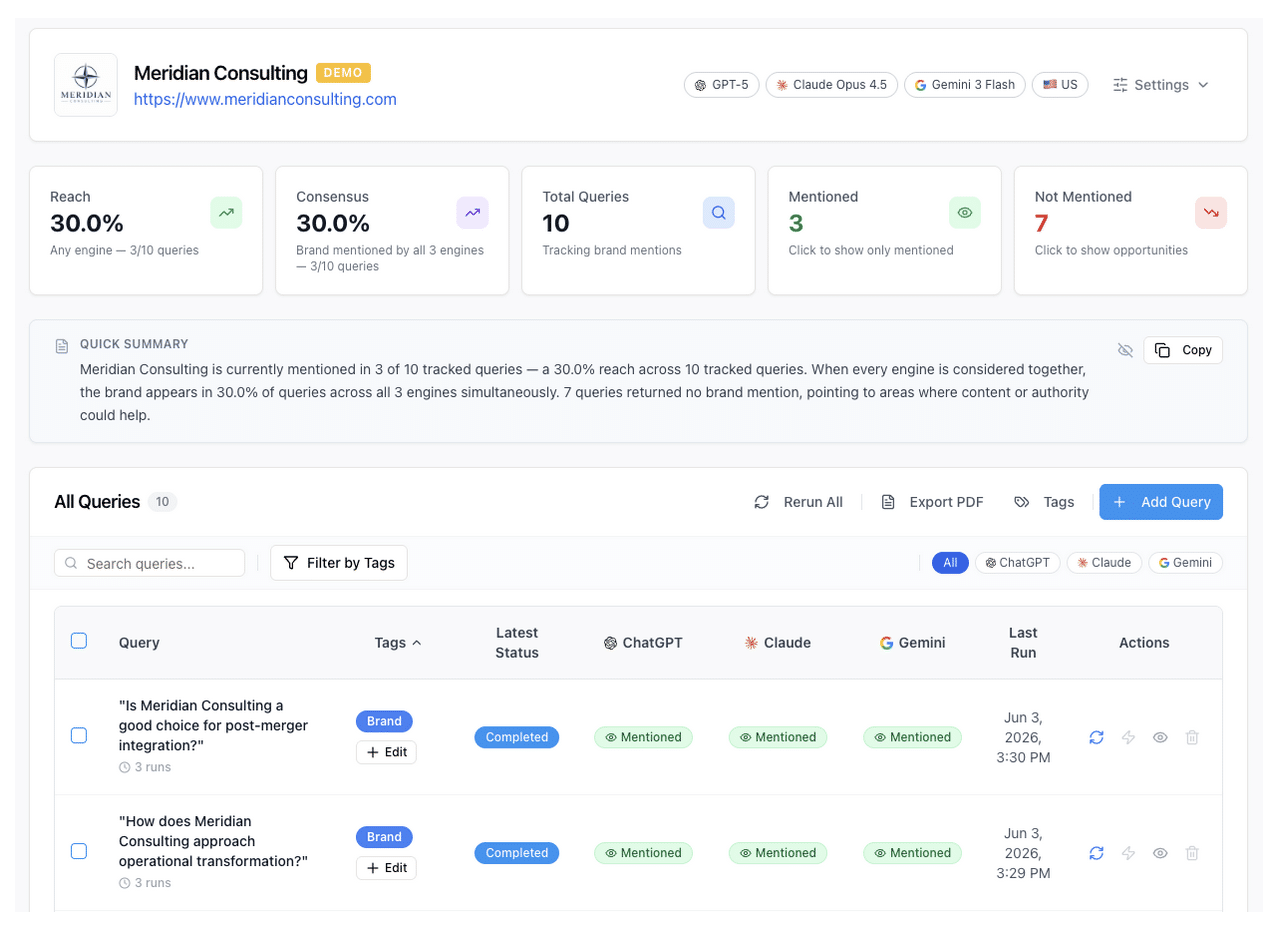View details of operational transformation query
This screenshot has width=1288, height=936.
point(1160,853)
